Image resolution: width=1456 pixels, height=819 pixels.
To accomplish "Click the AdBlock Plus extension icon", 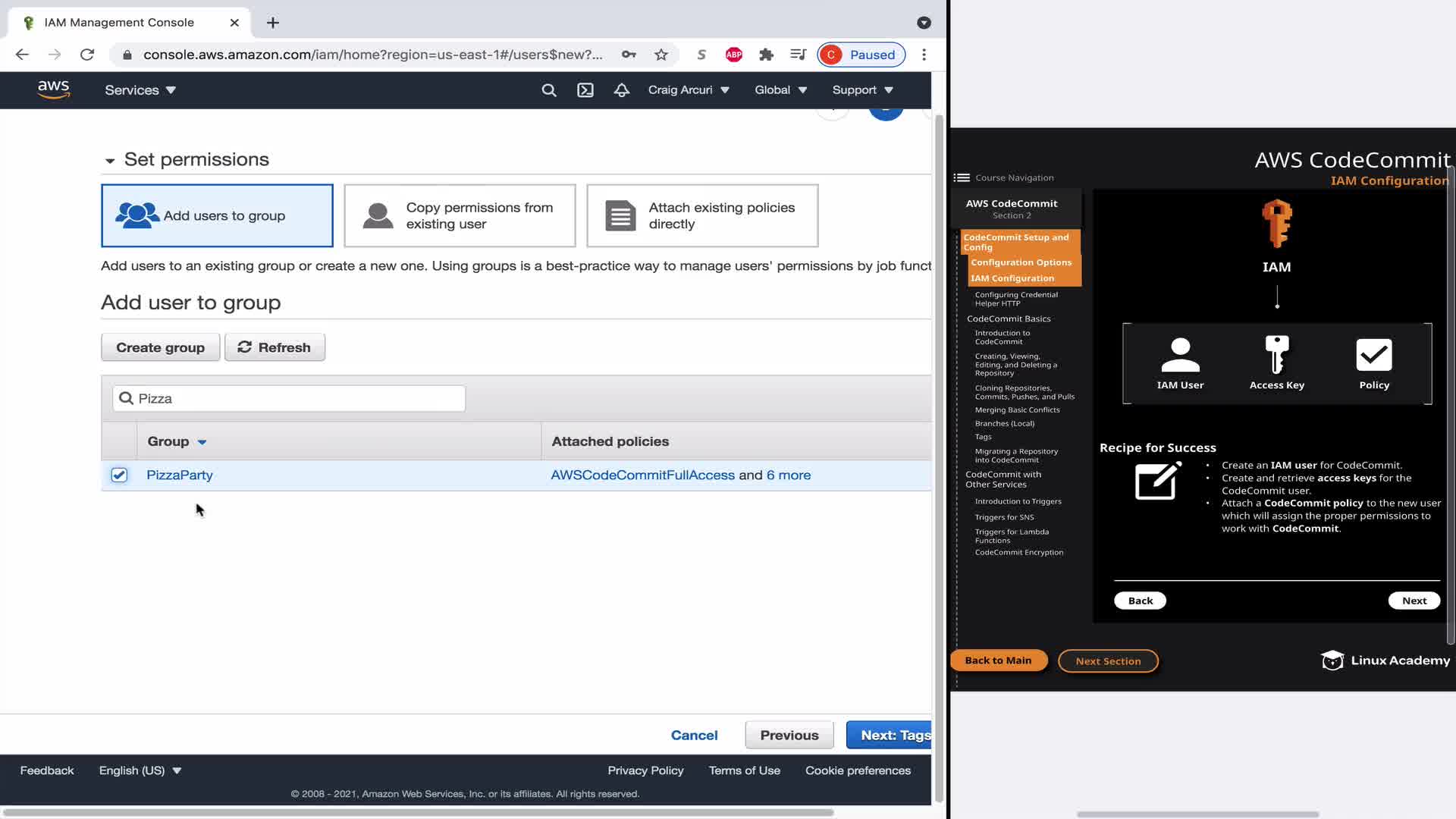I will tap(733, 55).
